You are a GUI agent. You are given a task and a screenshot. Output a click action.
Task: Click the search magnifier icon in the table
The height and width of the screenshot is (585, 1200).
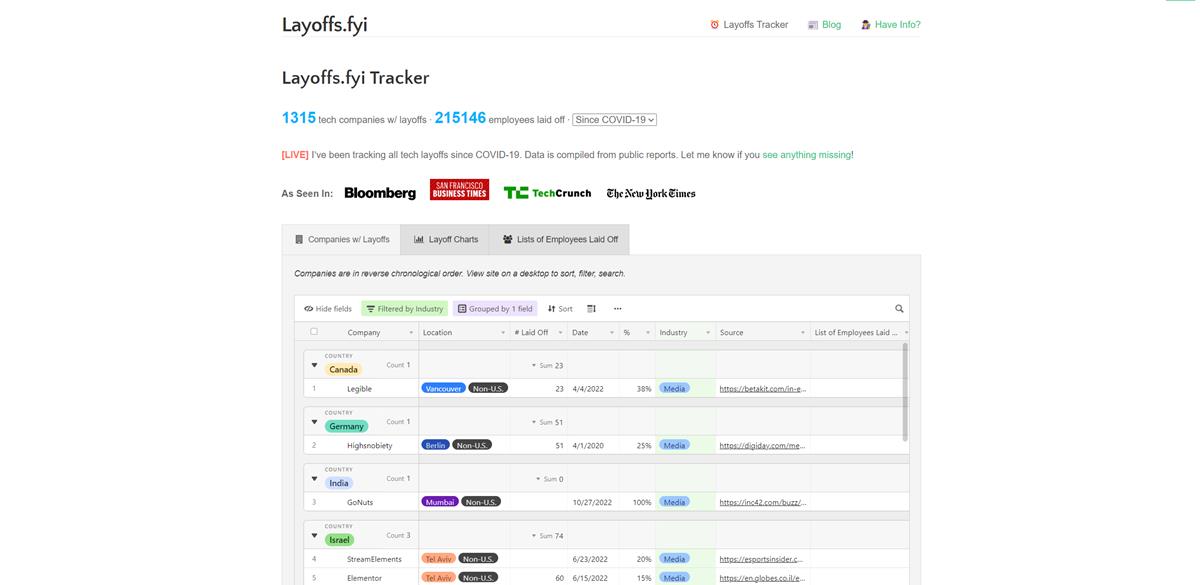click(x=899, y=309)
